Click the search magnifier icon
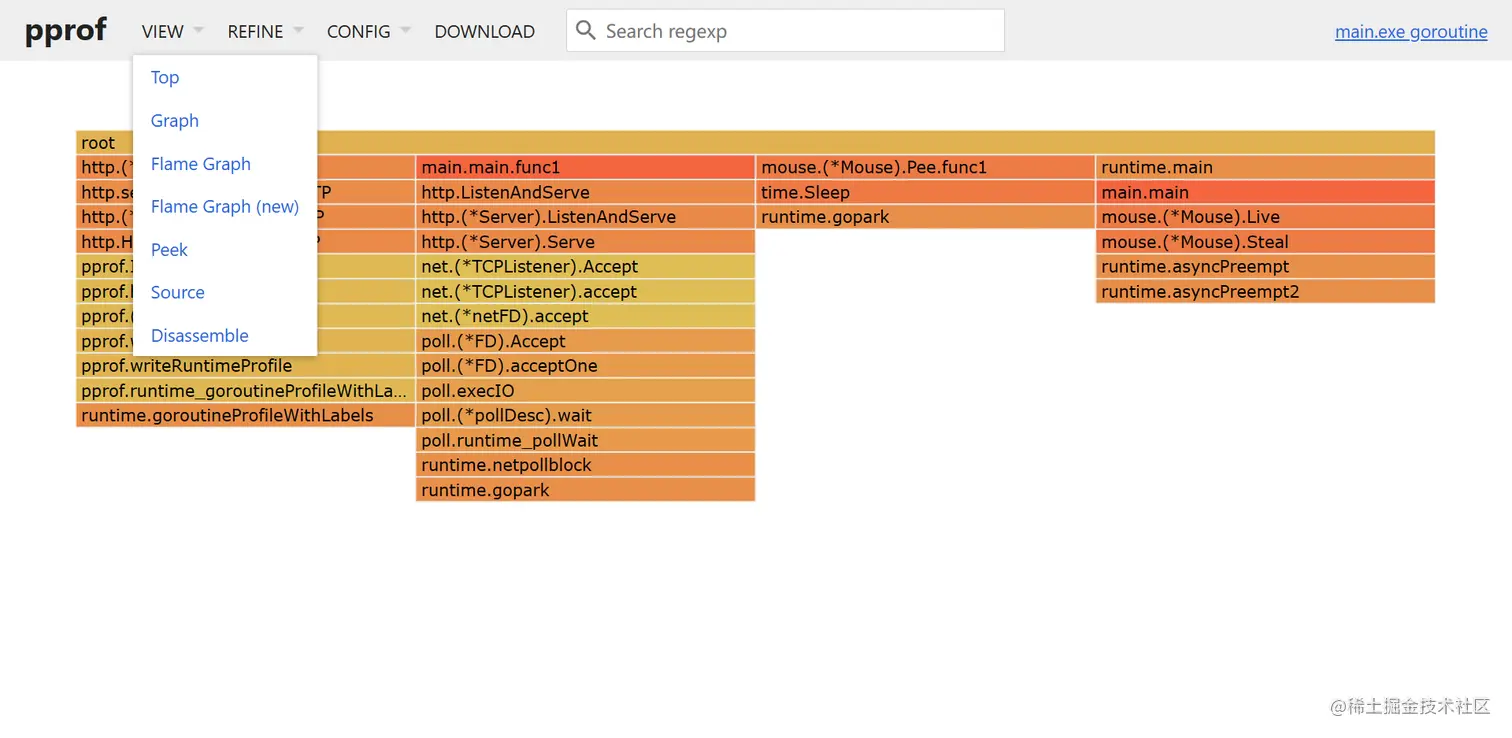Screen dimensions: 1512x738 pyautogui.click(x=586, y=31)
